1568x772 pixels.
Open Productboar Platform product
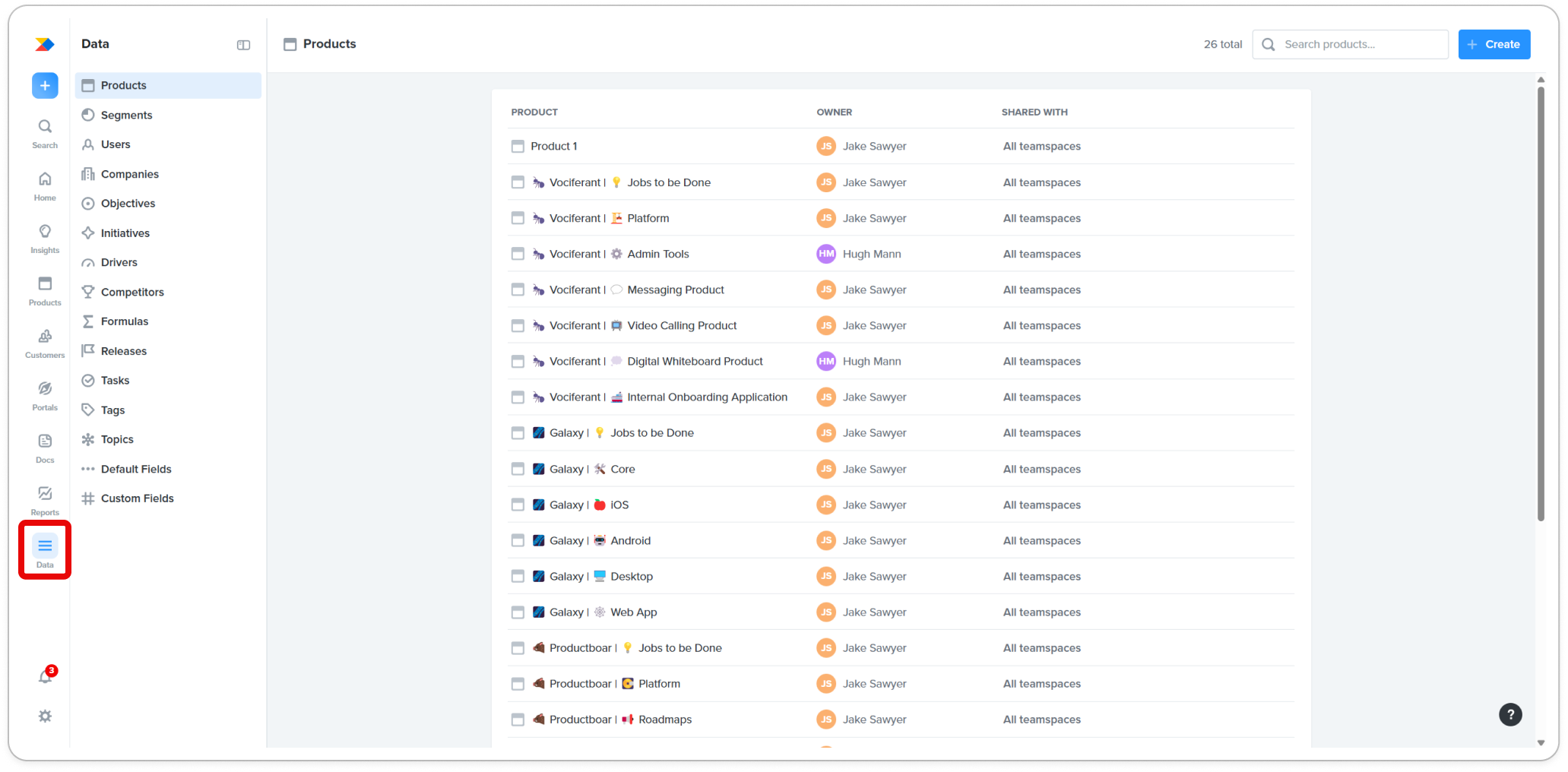pyautogui.click(x=901, y=684)
